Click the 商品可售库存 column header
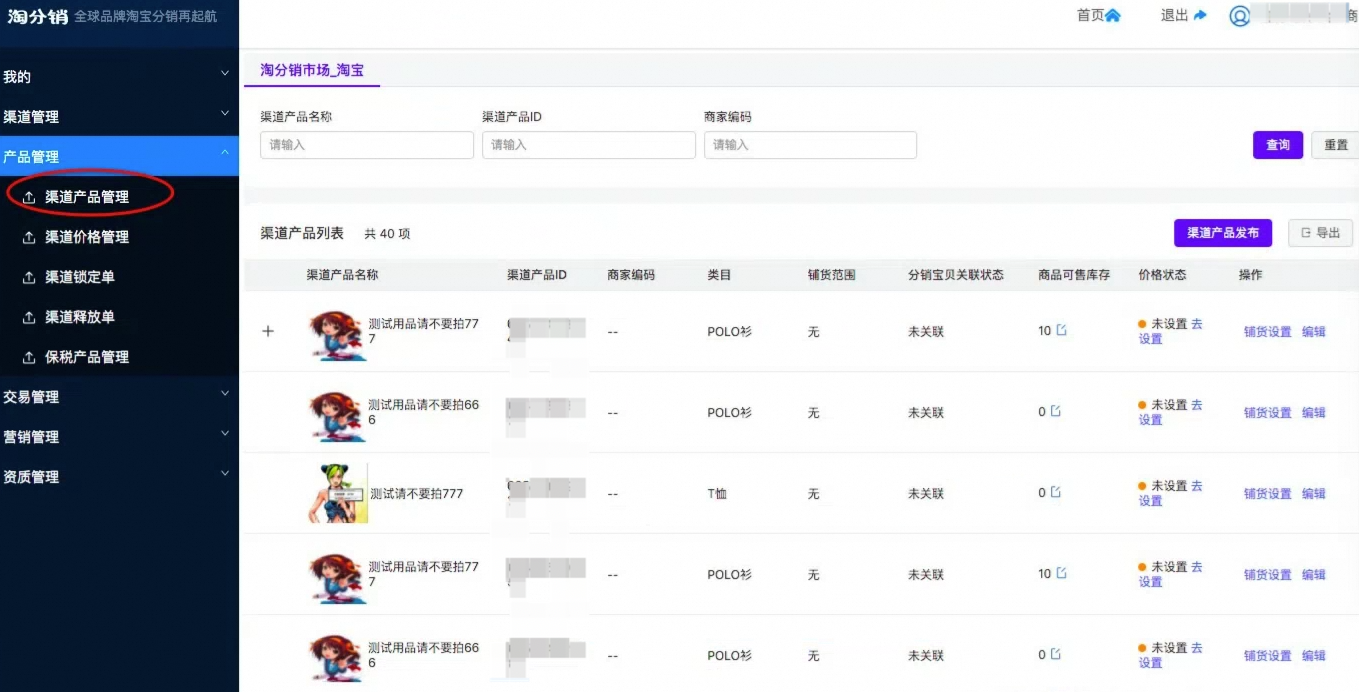The width and height of the screenshot is (1359, 692). (x=1074, y=275)
